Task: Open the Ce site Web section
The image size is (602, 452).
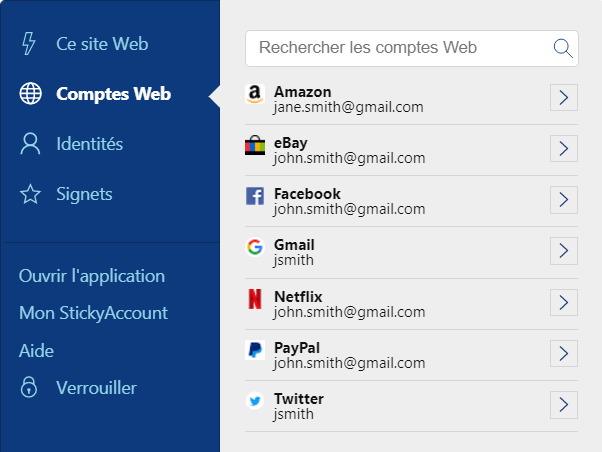Action: 102,44
